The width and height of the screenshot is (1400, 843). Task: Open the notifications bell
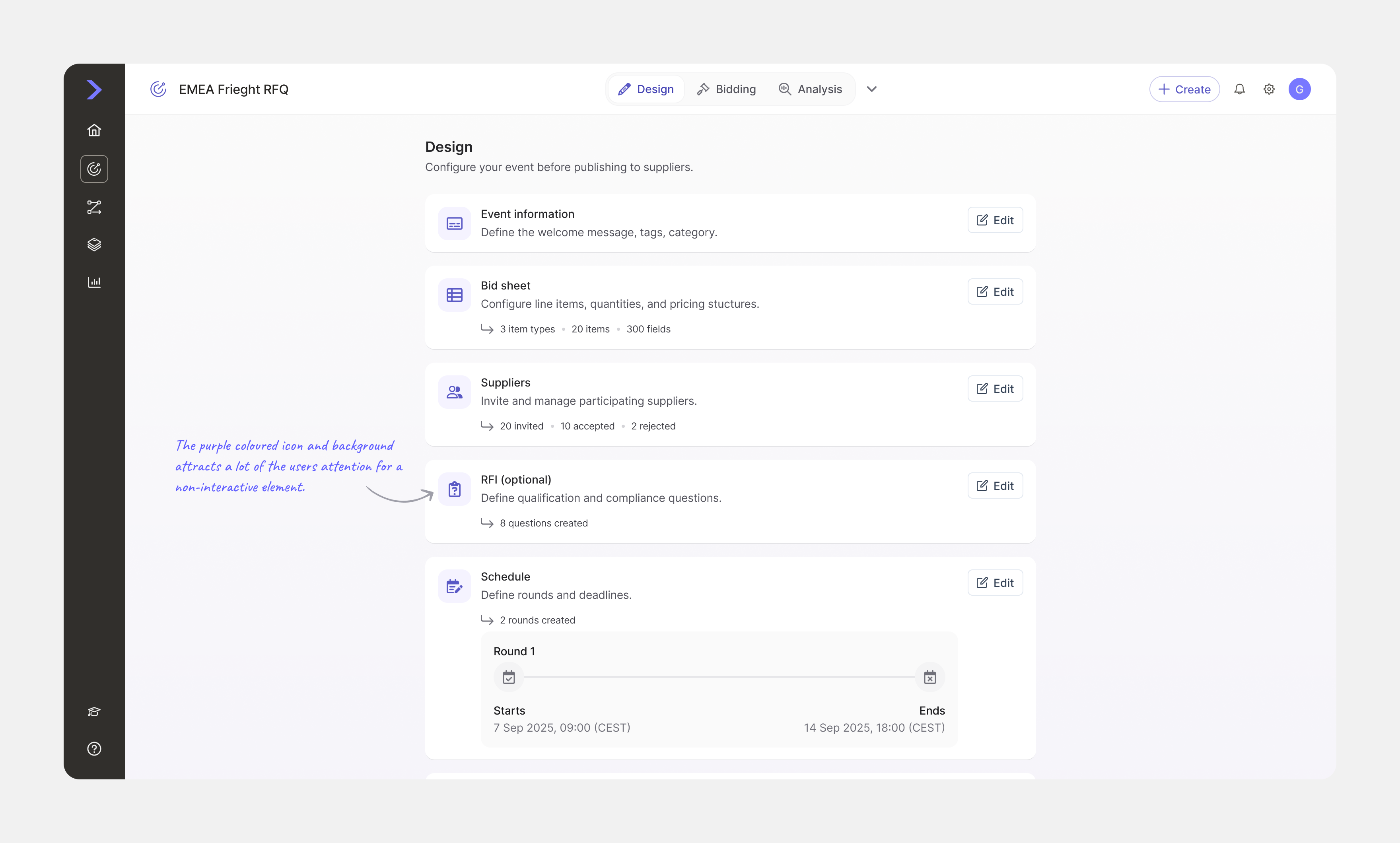[1240, 89]
